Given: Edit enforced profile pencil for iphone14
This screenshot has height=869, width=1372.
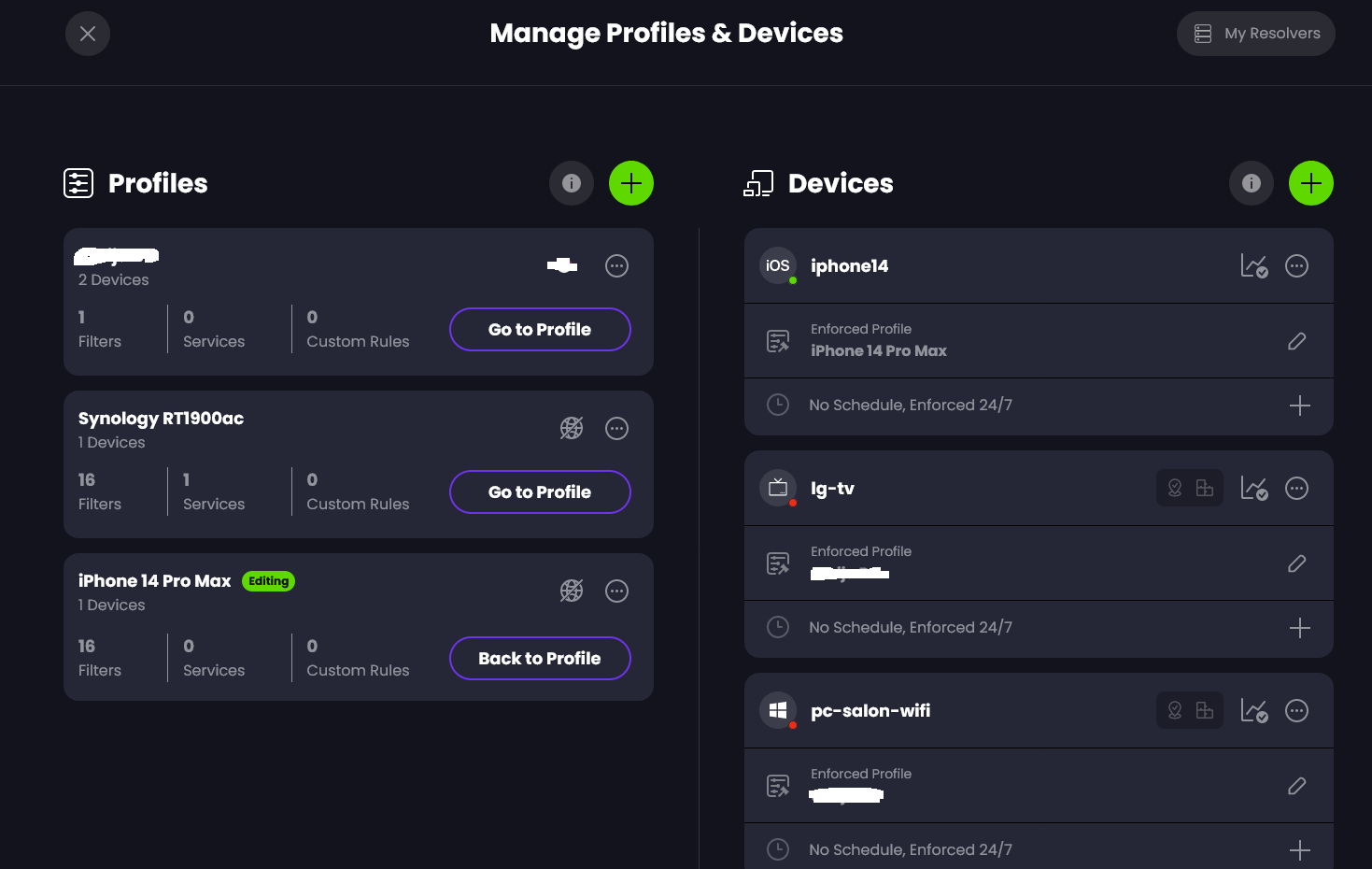Looking at the screenshot, I should (x=1297, y=341).
